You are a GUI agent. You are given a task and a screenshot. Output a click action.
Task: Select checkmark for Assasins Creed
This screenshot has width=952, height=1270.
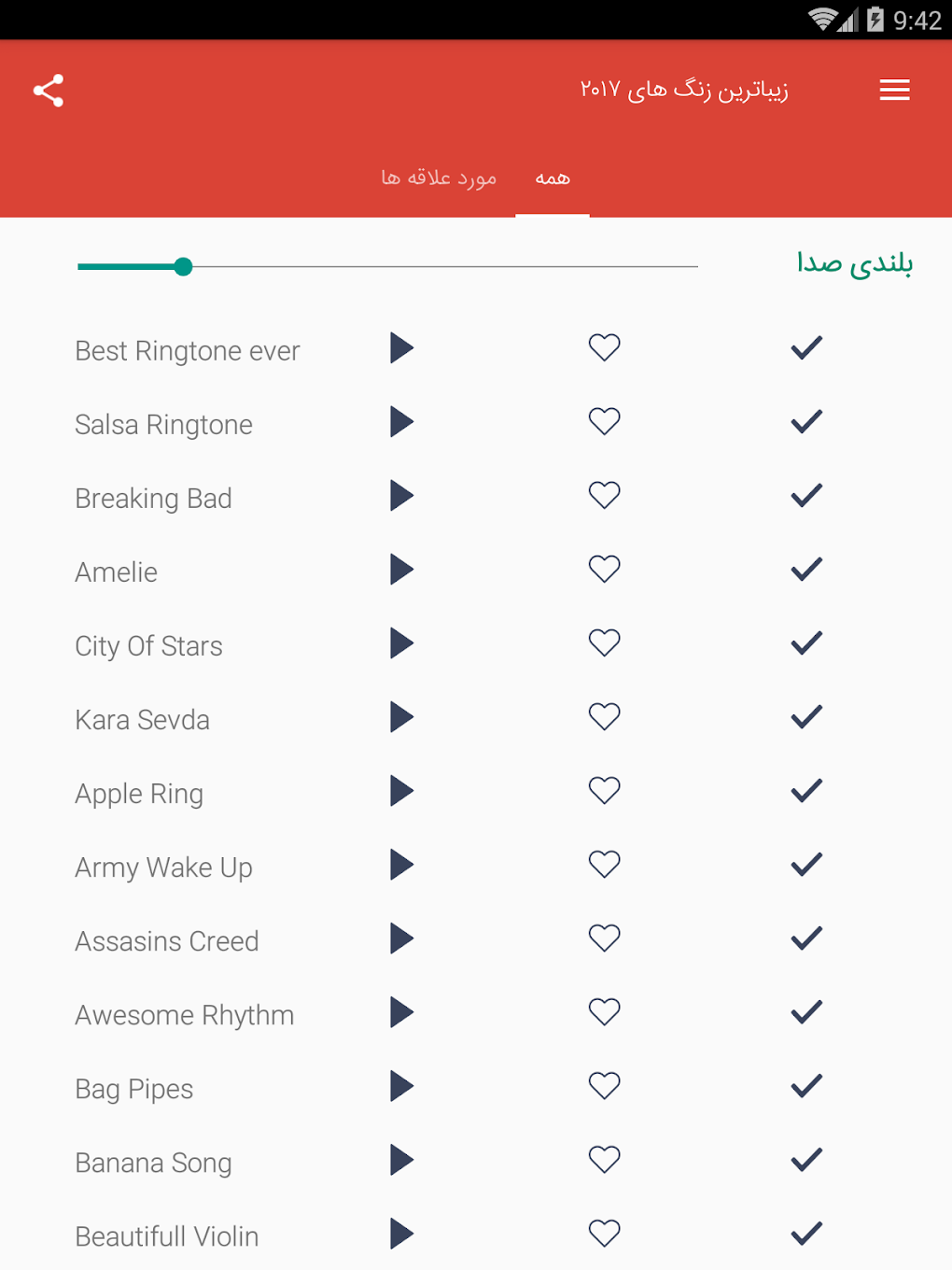[806, 938]
